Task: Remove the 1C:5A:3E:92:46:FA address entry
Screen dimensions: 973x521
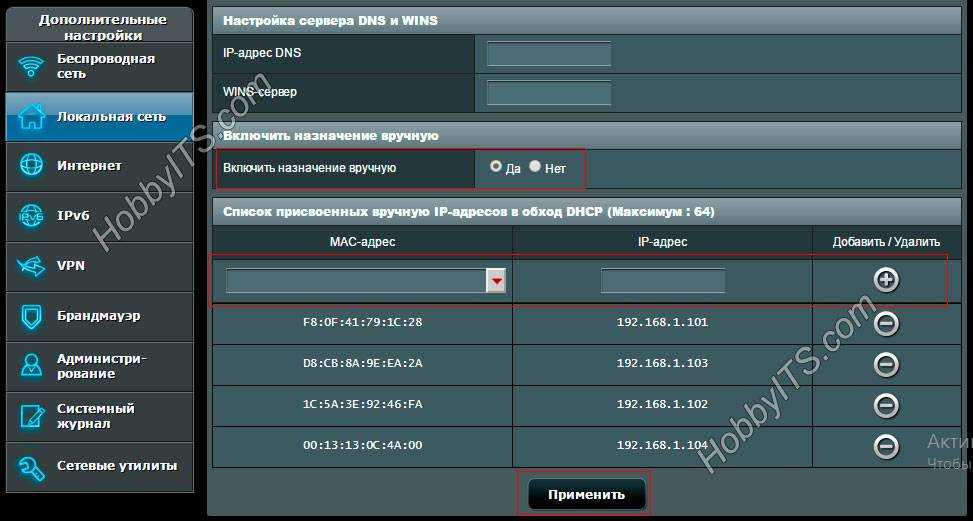Action: pos(886,405)
